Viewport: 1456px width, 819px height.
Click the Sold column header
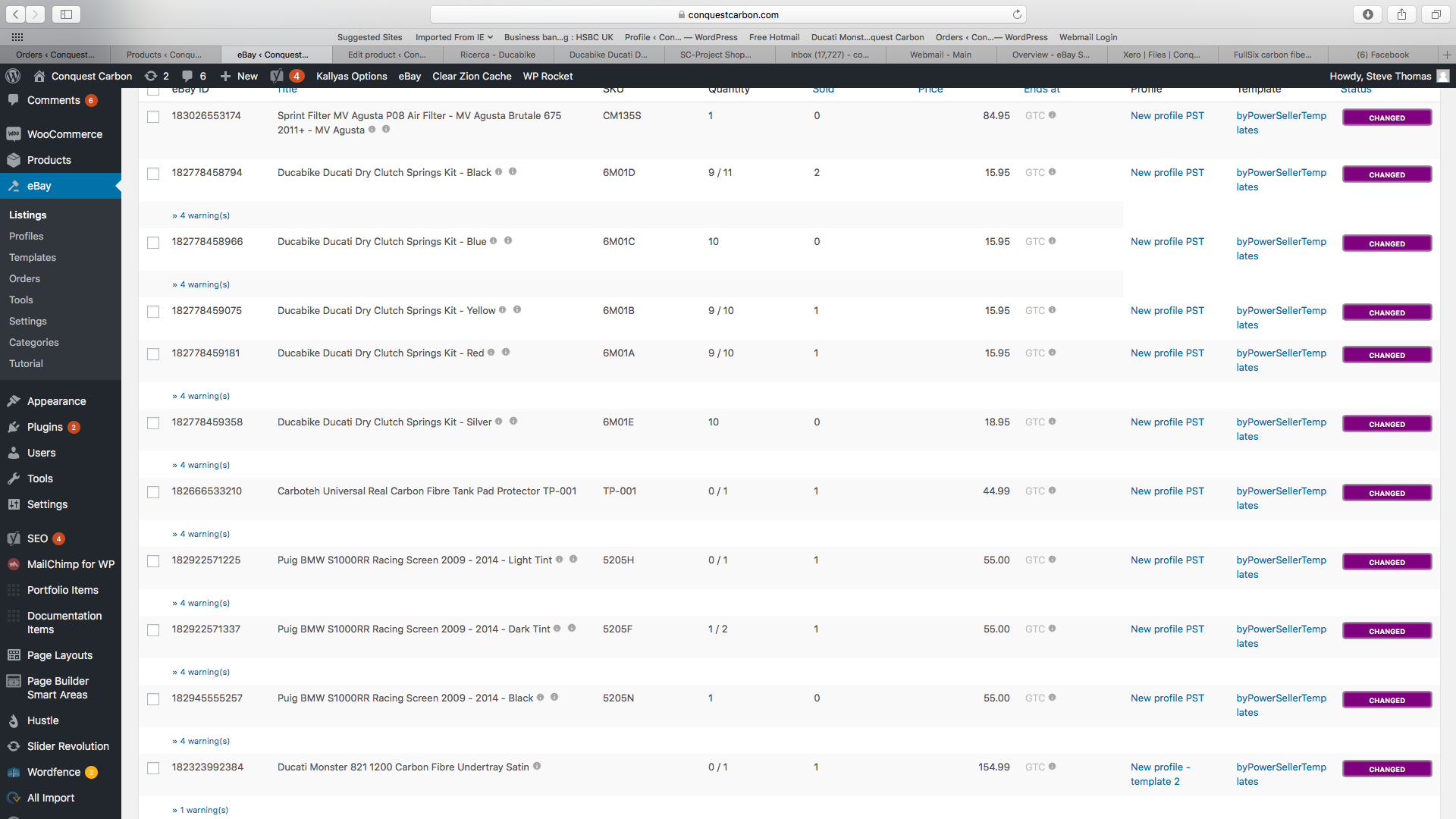pyautogui.click(x=823, y=89)
